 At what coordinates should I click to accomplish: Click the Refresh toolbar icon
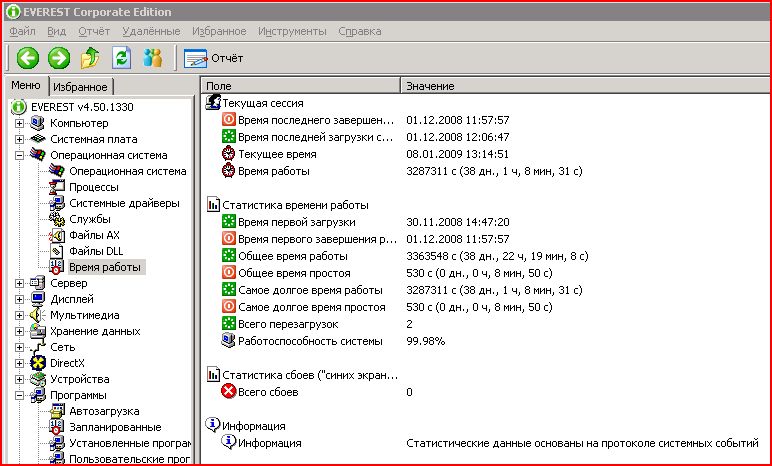(122, 58)
